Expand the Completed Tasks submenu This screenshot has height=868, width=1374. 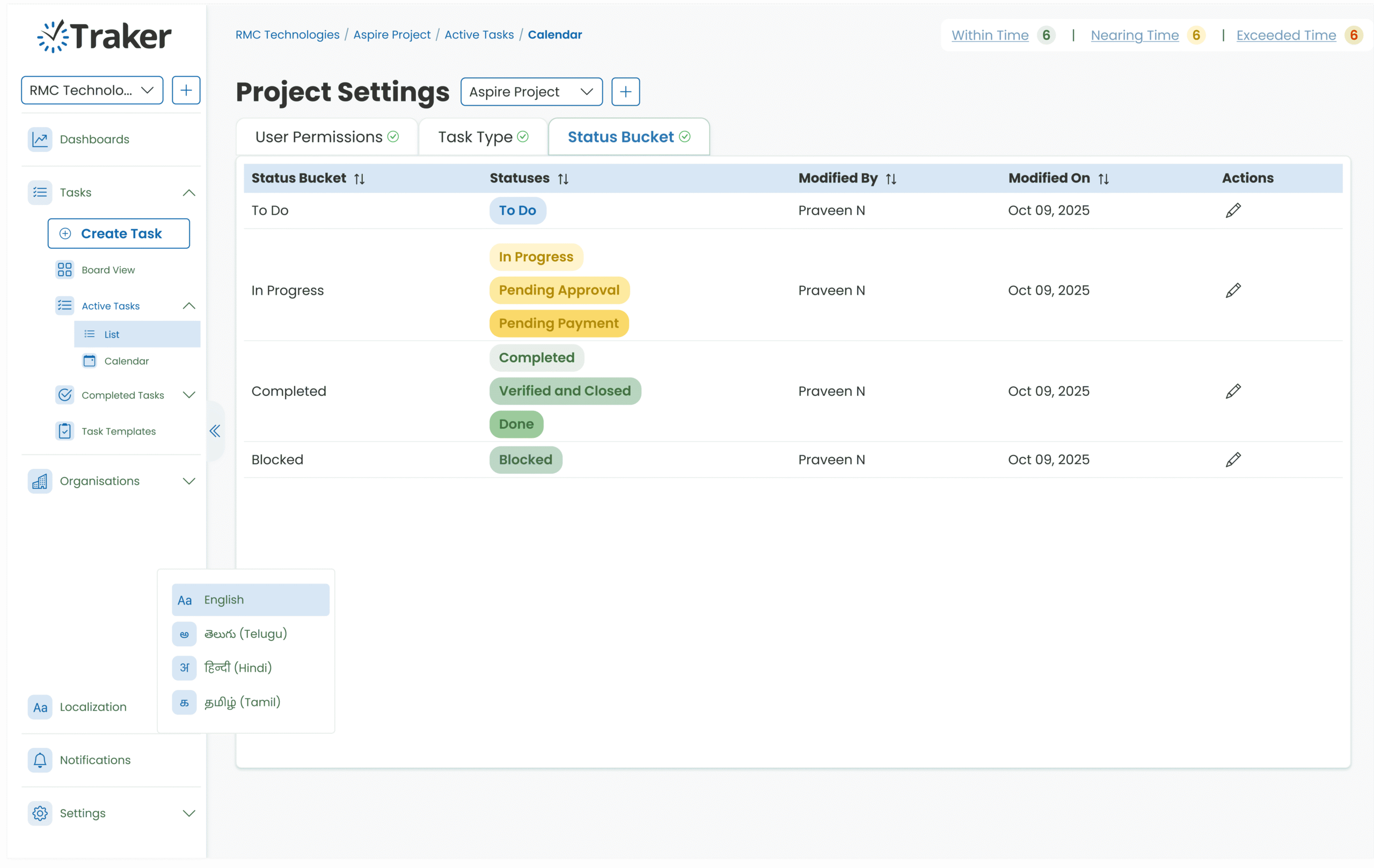(189, 395)
